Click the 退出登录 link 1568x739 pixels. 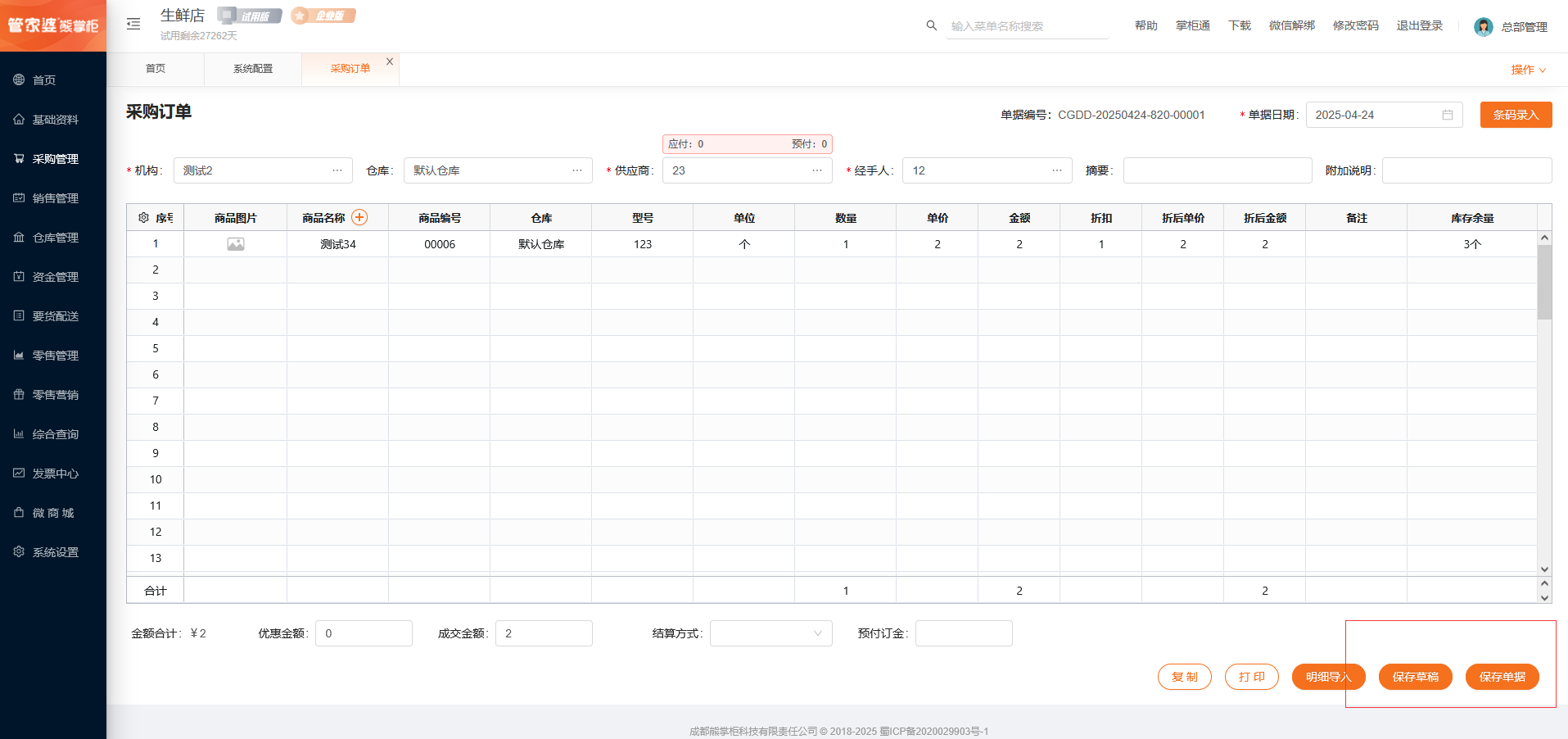pos(1419,25)
